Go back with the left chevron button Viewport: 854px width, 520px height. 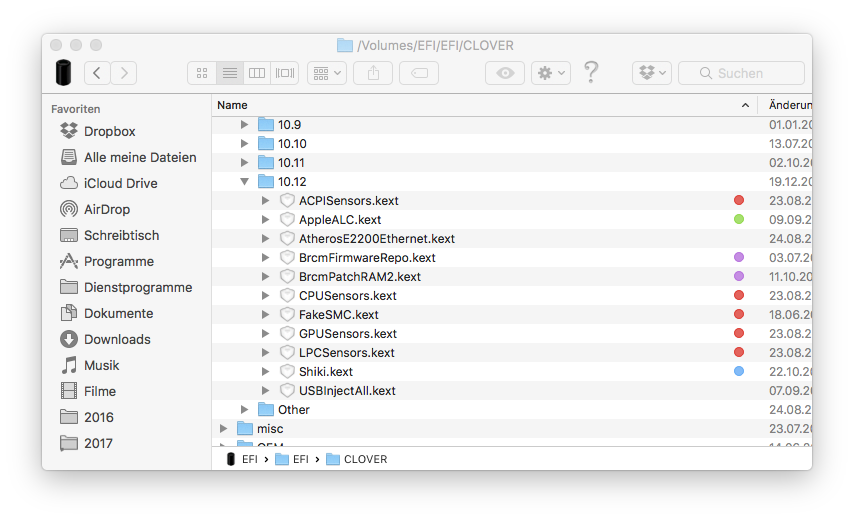click(97, 73)
